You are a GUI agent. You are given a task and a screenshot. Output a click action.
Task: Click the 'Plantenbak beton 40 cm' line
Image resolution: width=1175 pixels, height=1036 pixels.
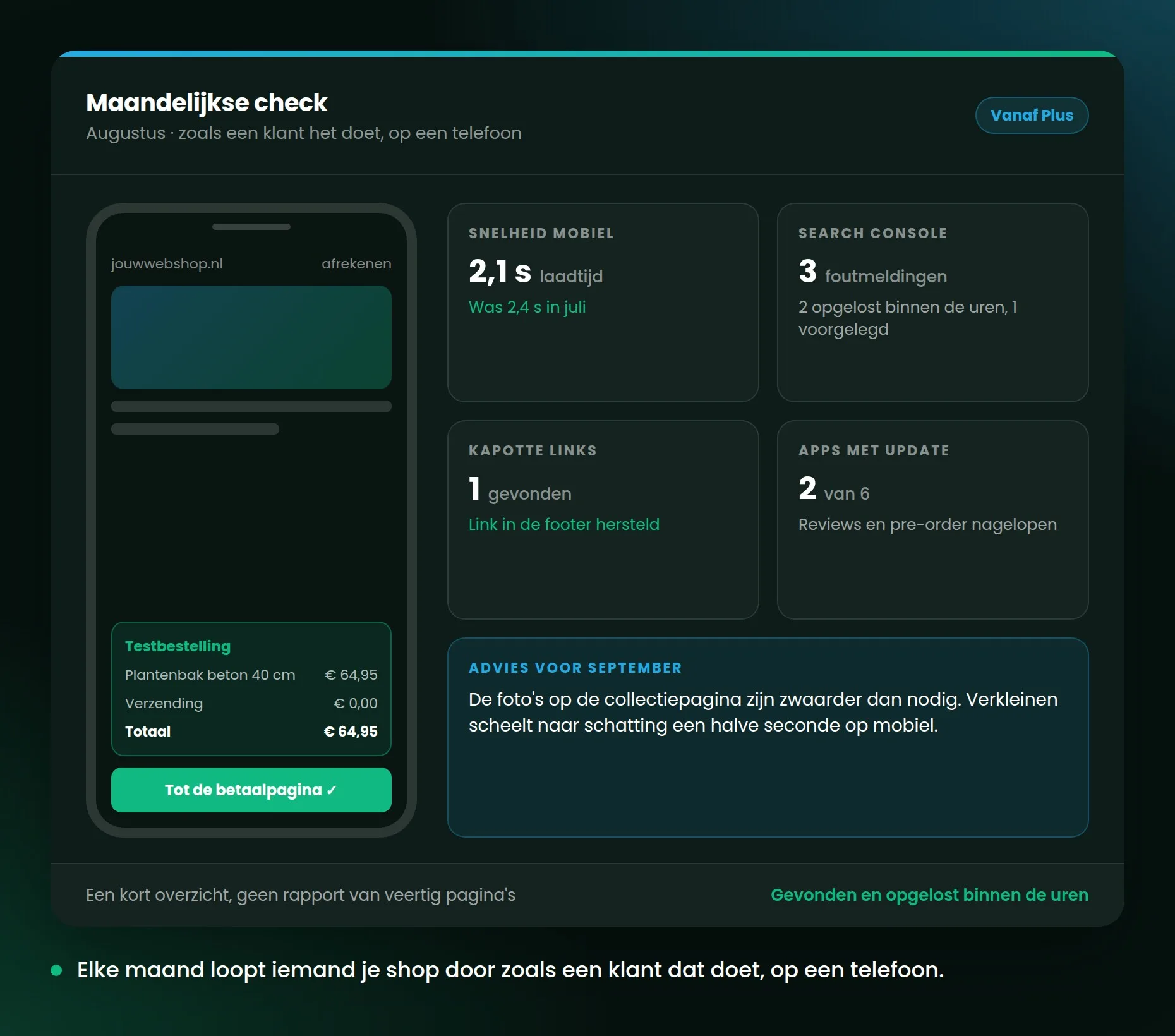pyautogui.click(x=210, y=675)
